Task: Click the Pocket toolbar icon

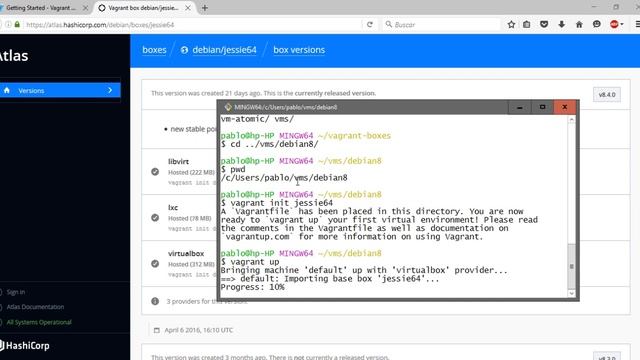Action: tap(544, 24)
